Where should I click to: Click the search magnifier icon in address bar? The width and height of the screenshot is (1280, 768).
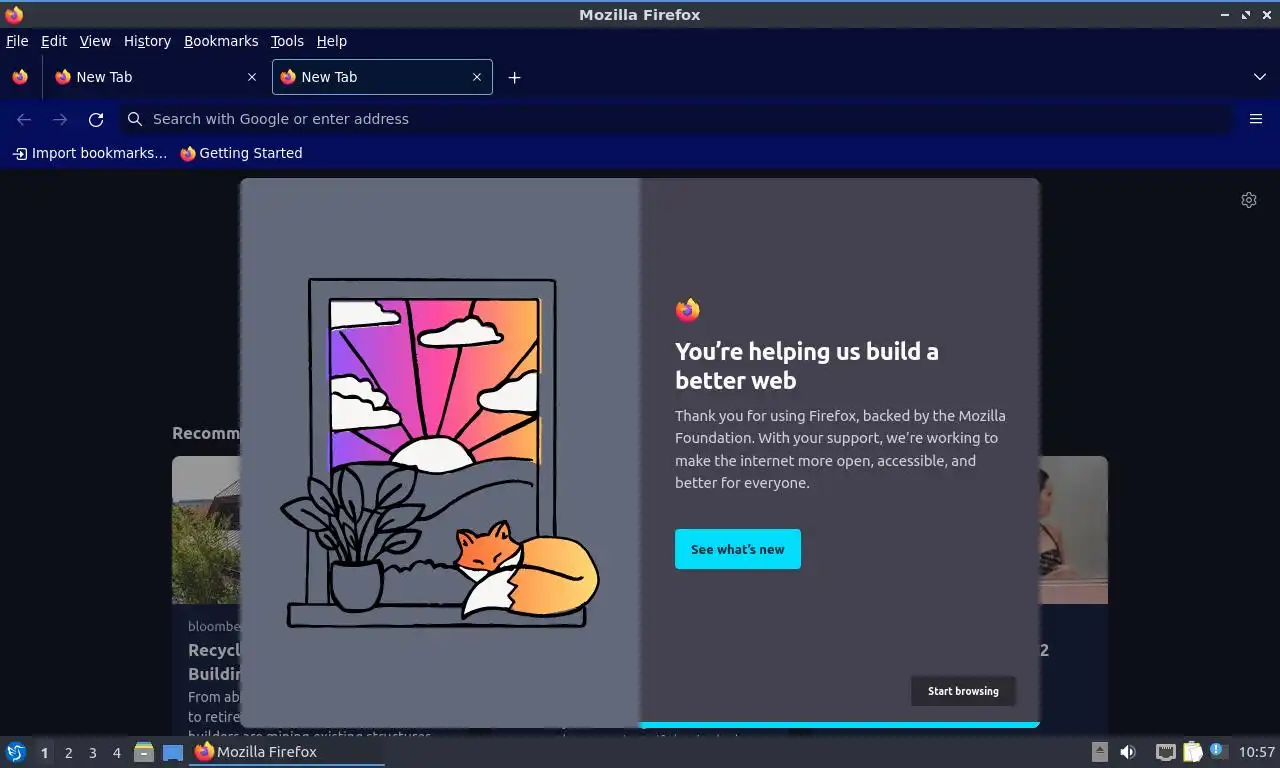click(135, 119)
